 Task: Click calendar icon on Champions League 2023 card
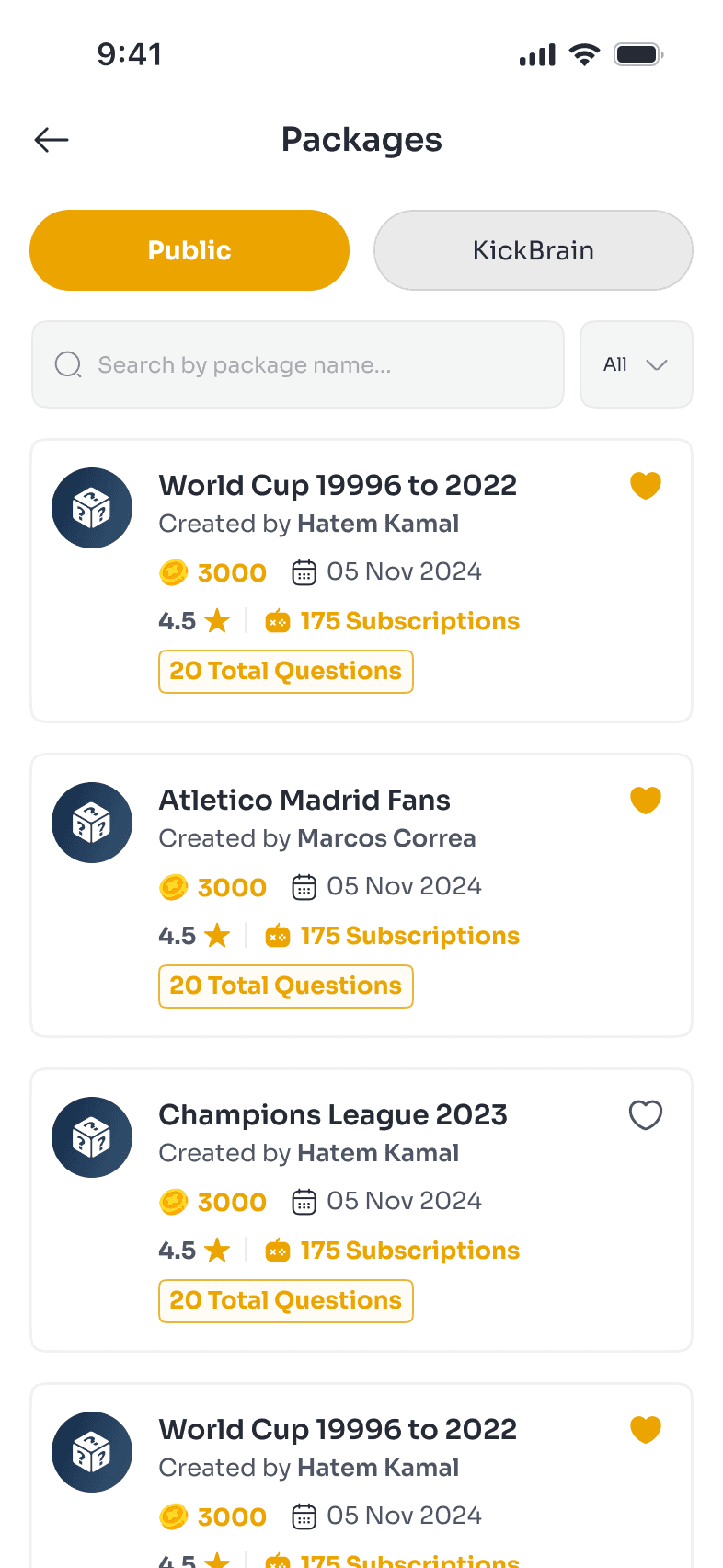(x=304, y=1202)
